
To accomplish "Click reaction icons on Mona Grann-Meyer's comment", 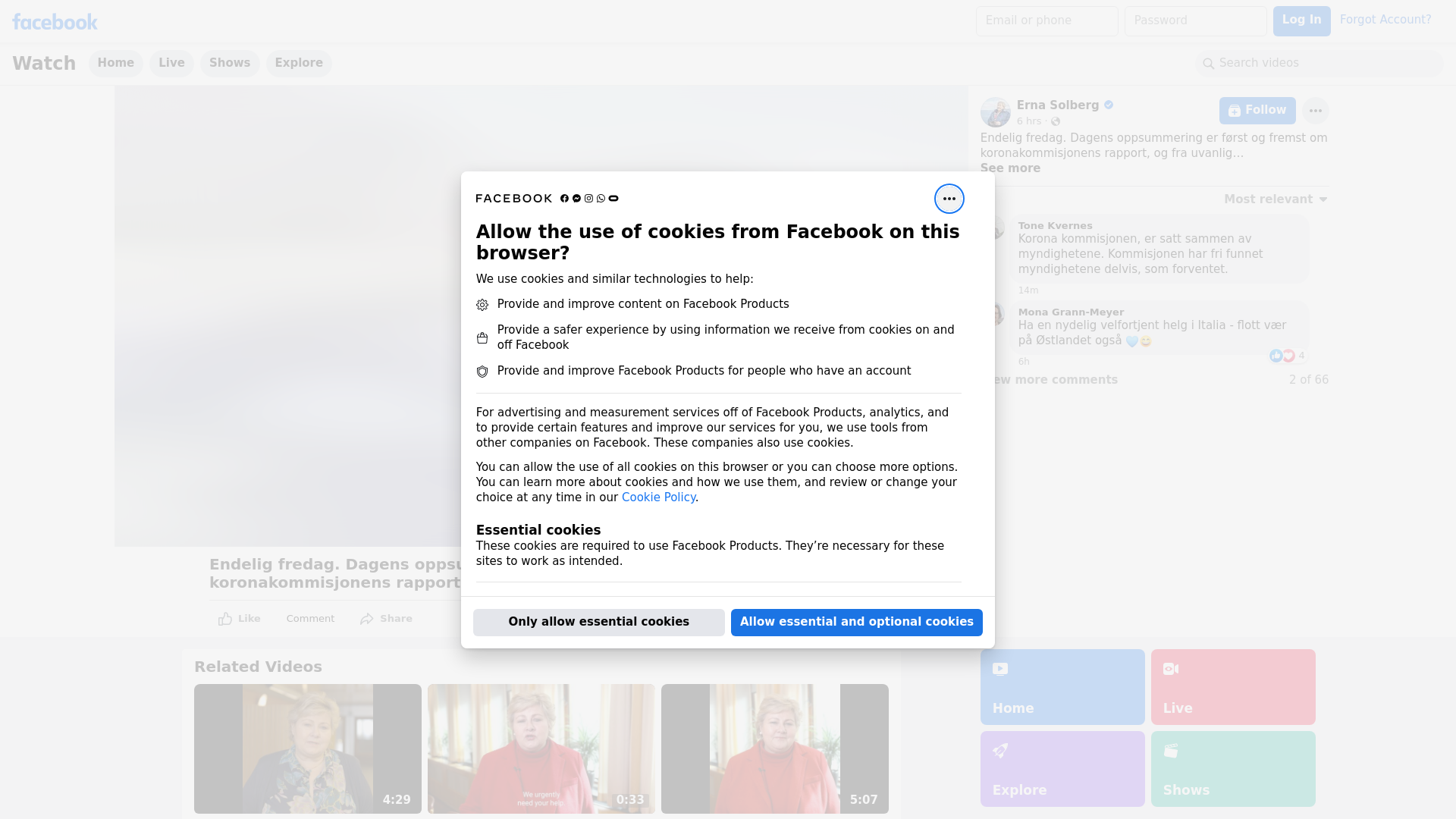I will point(1282,356).
